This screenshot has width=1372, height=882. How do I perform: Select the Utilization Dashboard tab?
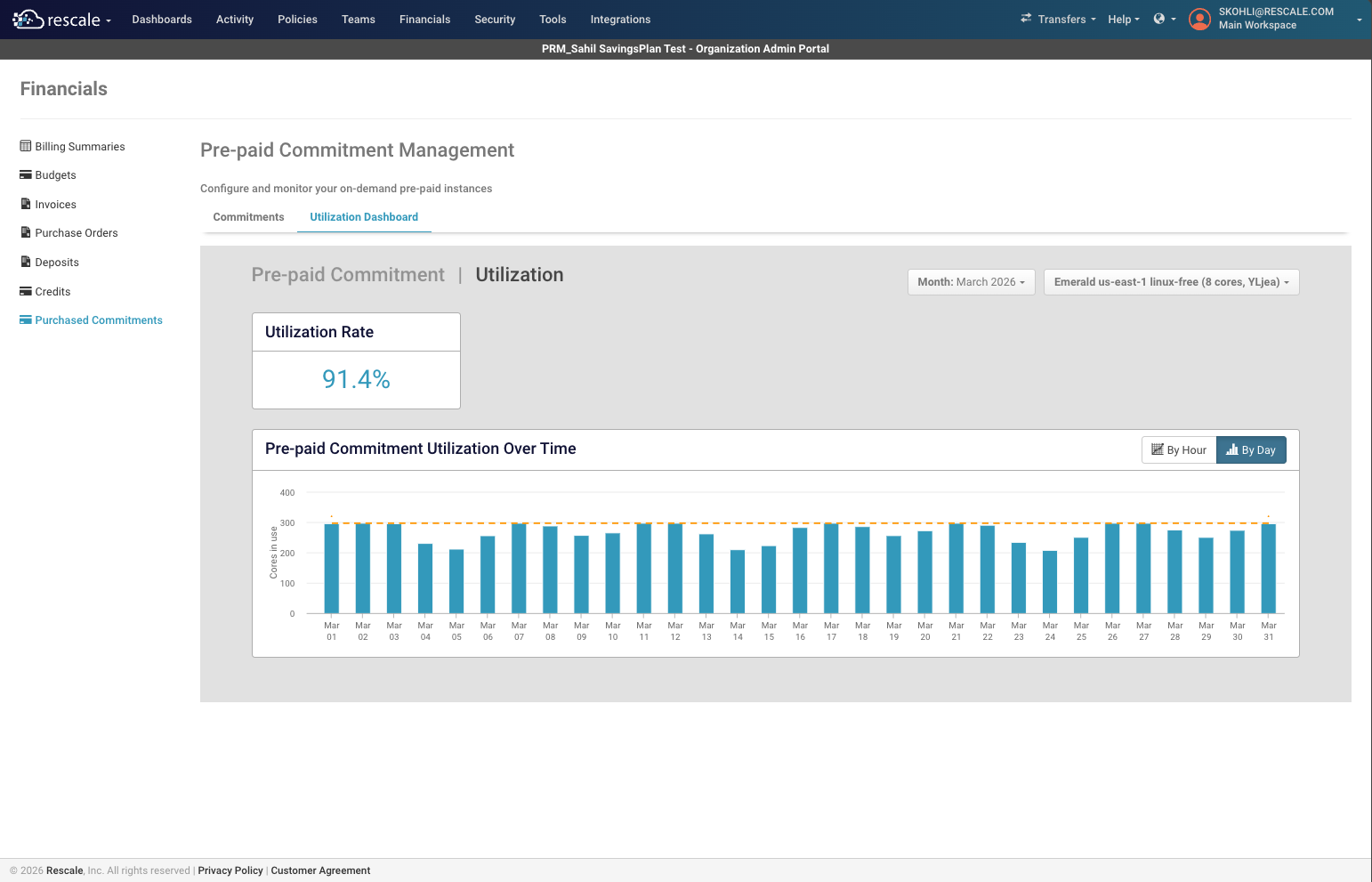[x=364, y=217]
